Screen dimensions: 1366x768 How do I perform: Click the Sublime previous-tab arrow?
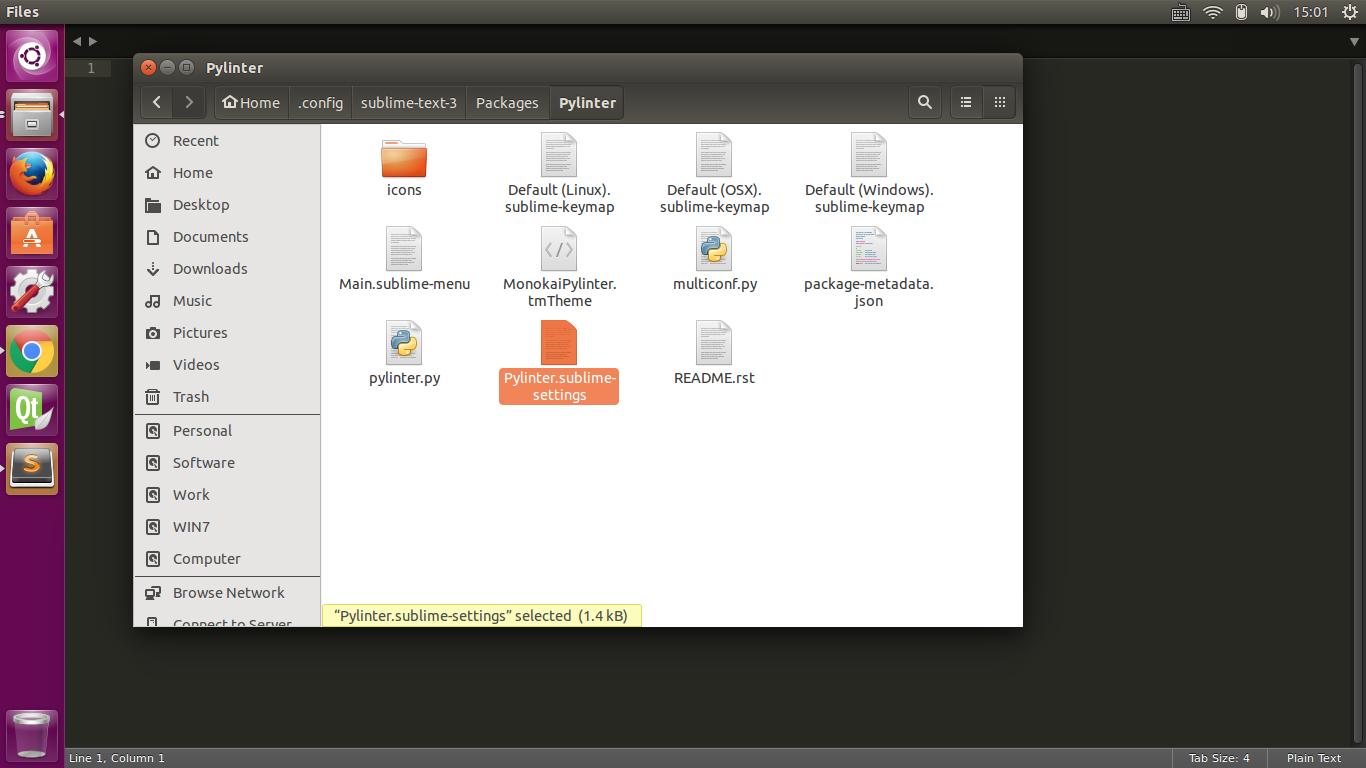tap(77, 41)
